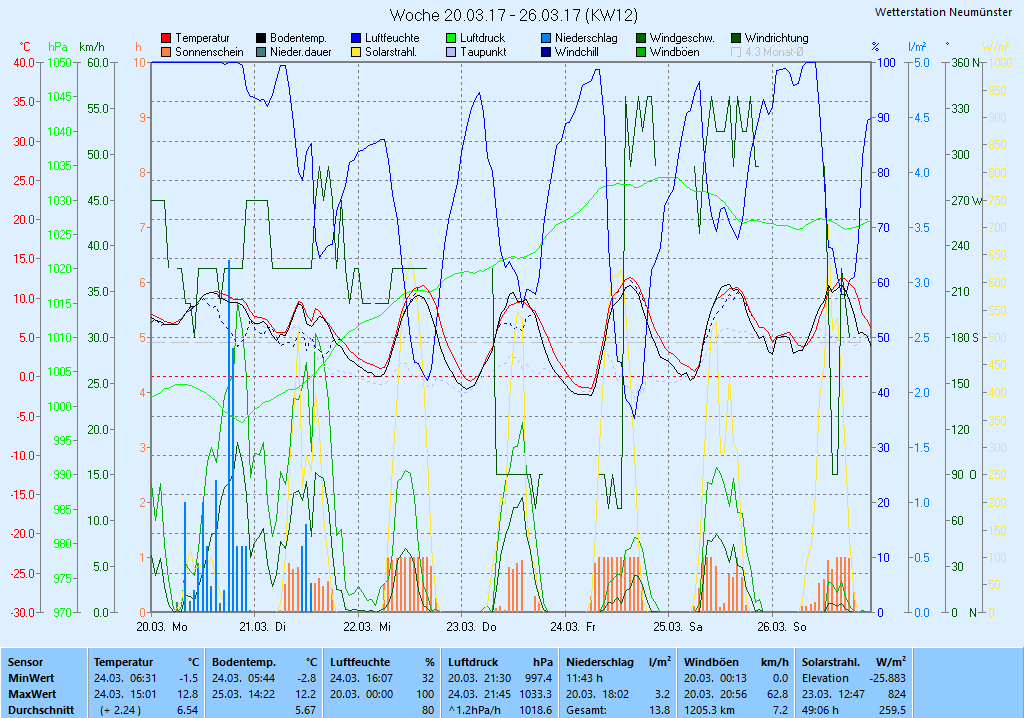The width and height of the screenshot is (1024, 718).
Task: Select the 'MinWert' row label
Action: (31, 678)
